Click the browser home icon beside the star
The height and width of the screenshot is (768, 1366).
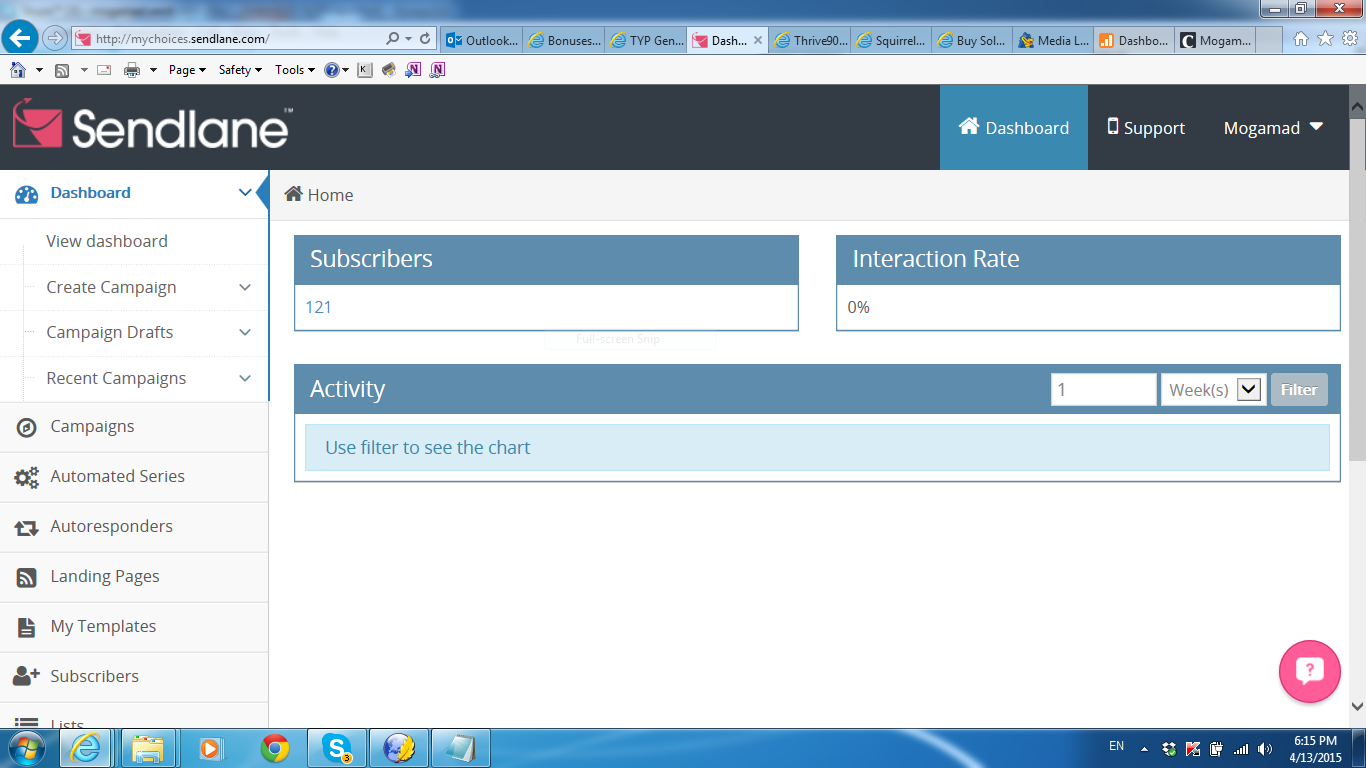click(1301, 39)
